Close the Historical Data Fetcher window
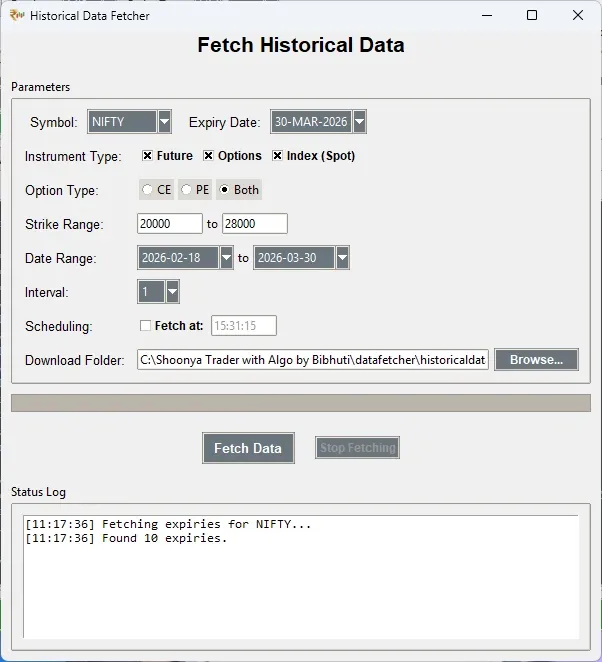Image resolution: width=602 pixels, height=662 pixels. pyautogui.click(x=578, y=16)
